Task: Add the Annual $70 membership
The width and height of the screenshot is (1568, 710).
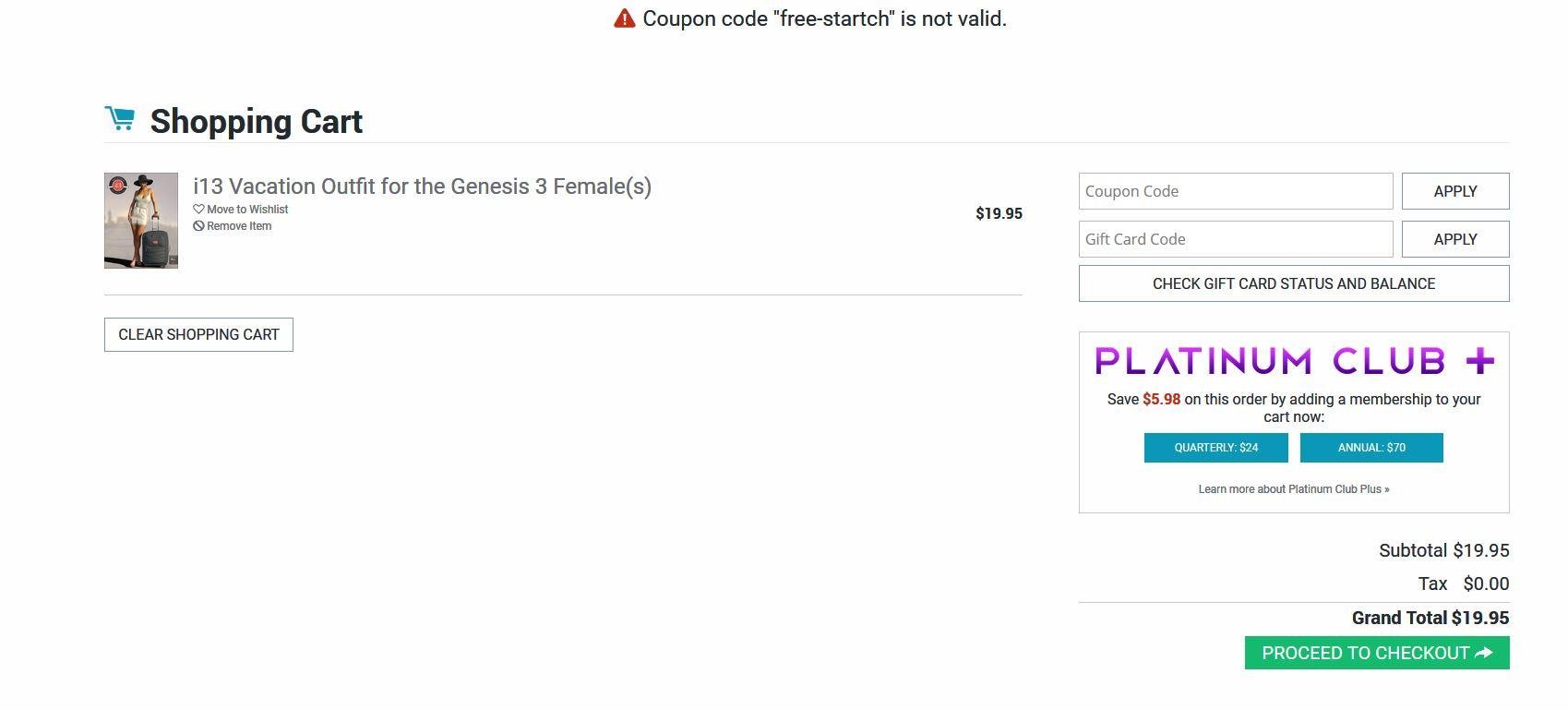Action: pos(1371,448)
